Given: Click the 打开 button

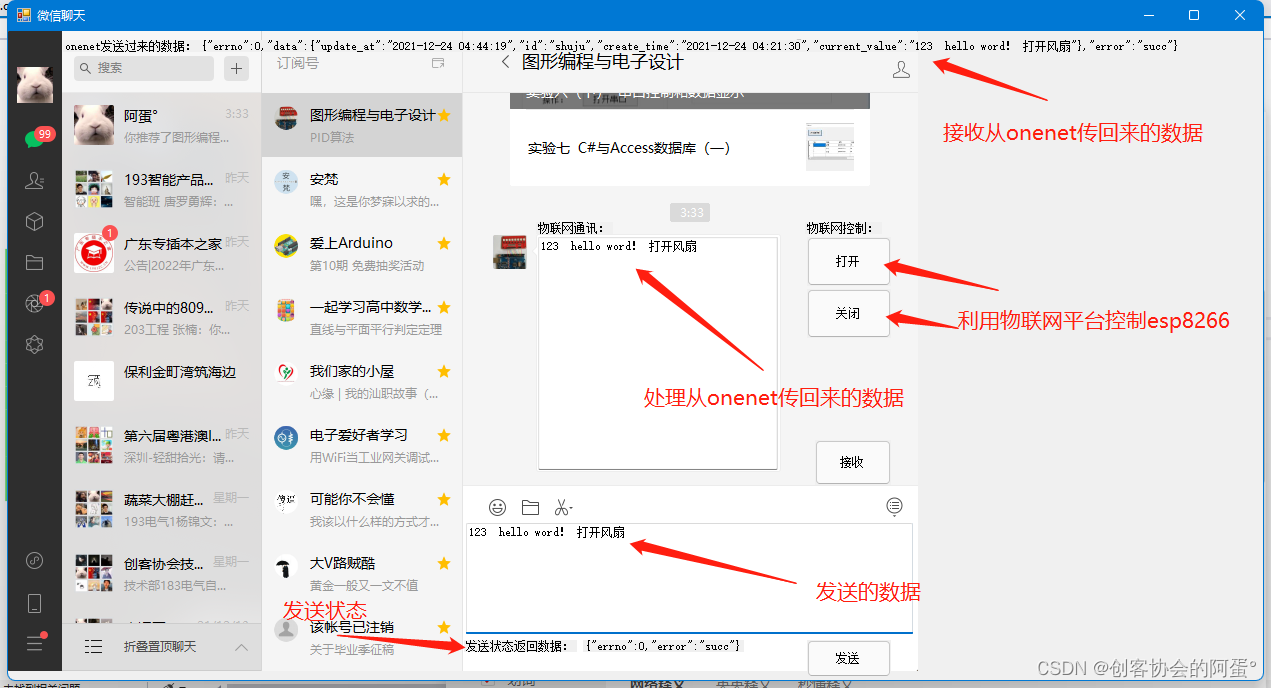Looking at the screenshot, I should pos(848,261).
